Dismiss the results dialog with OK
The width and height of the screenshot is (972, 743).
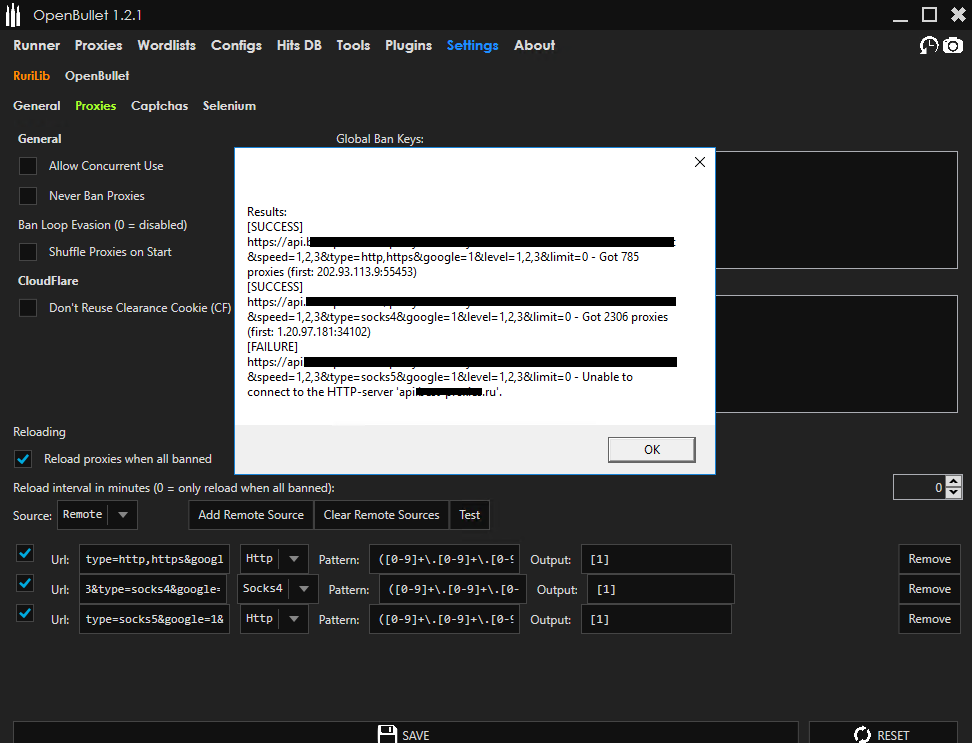click(651, 450)
